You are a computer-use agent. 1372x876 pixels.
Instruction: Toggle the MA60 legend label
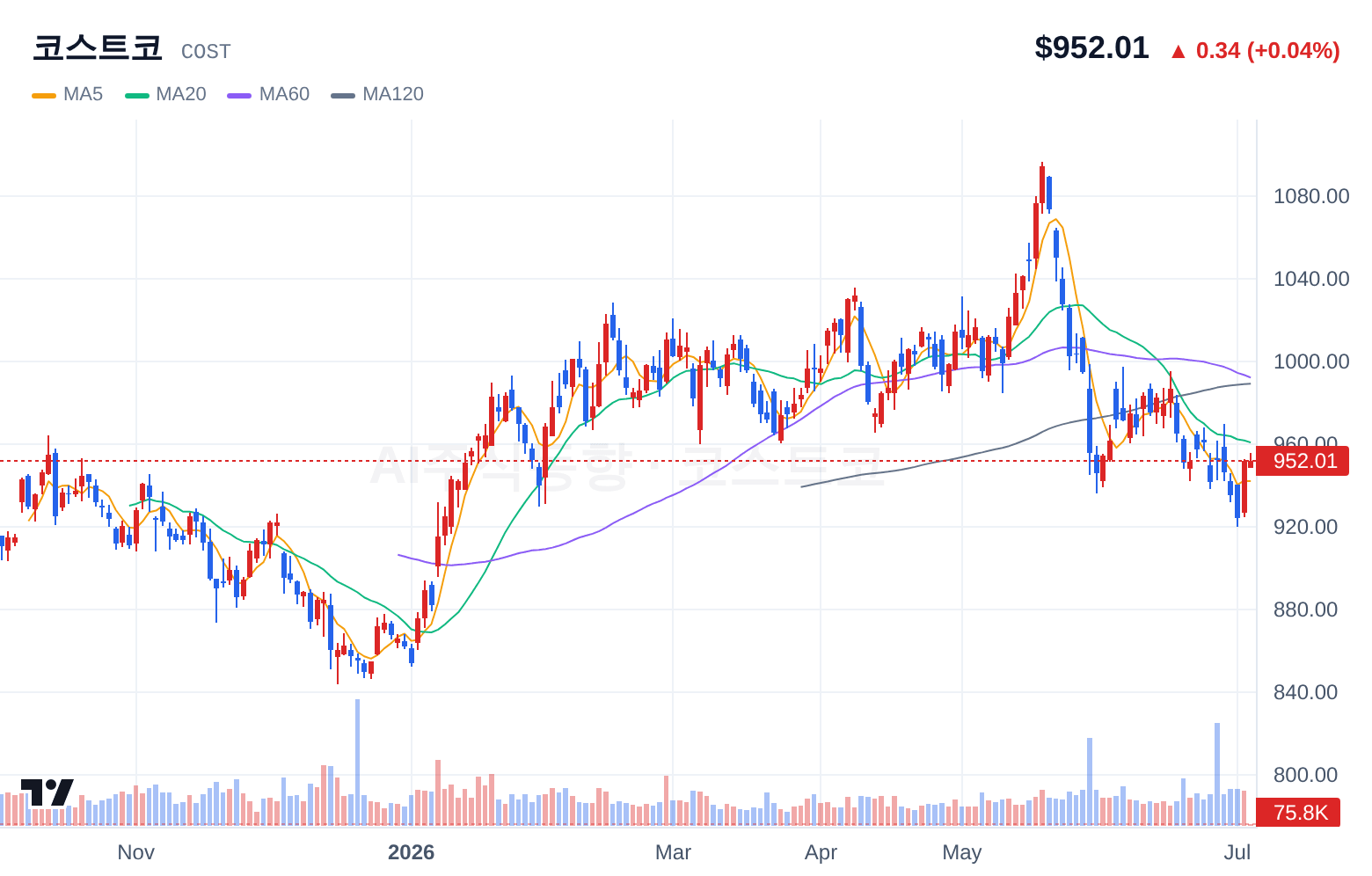[x=284, y=94]
